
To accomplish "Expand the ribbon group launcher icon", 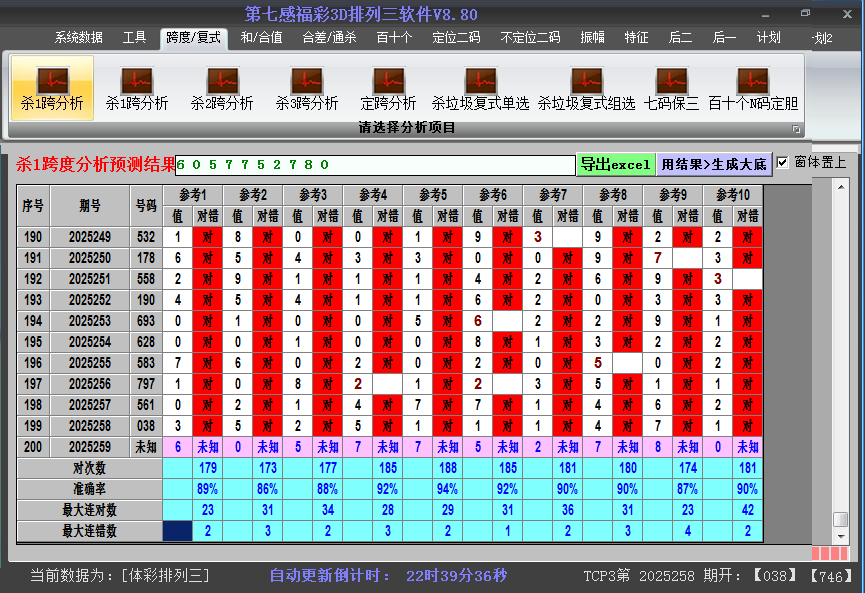I will pos(796,129).
